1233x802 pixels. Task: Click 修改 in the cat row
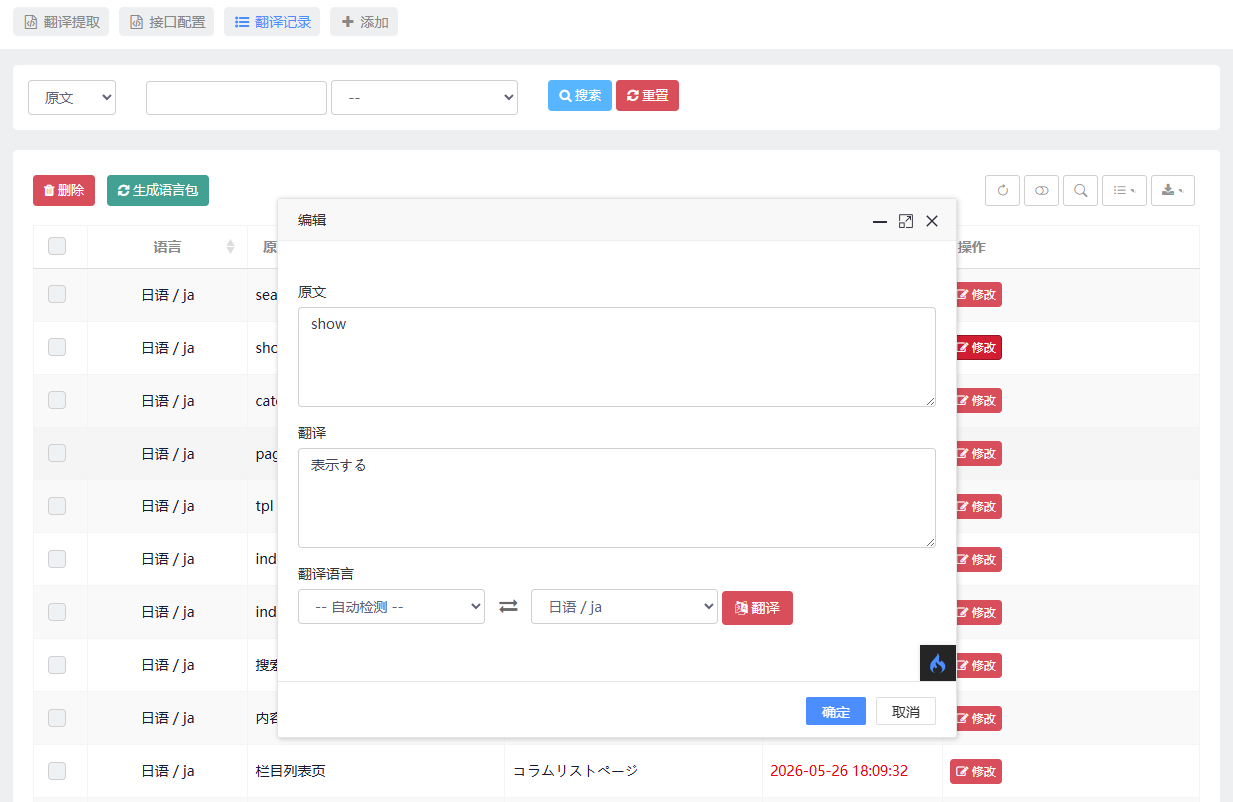976,400
